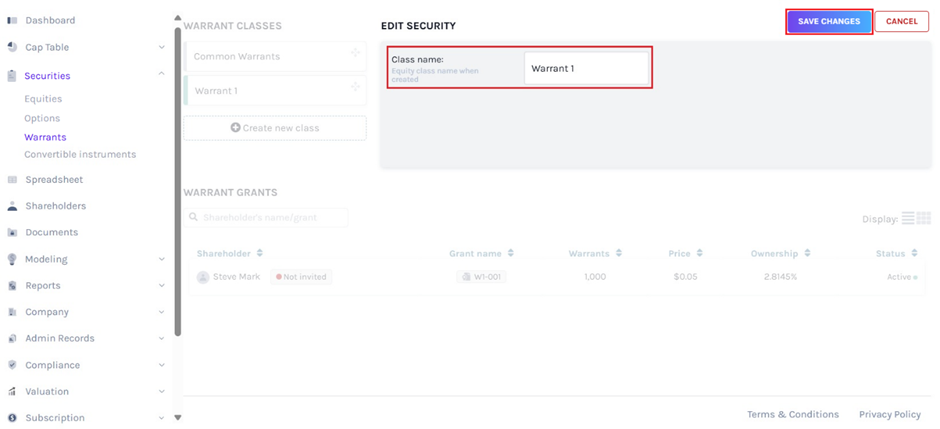The image size is (940, 429).
Task: Click the Create new class button
Action: pyautogui.click(x=275, y=128)
